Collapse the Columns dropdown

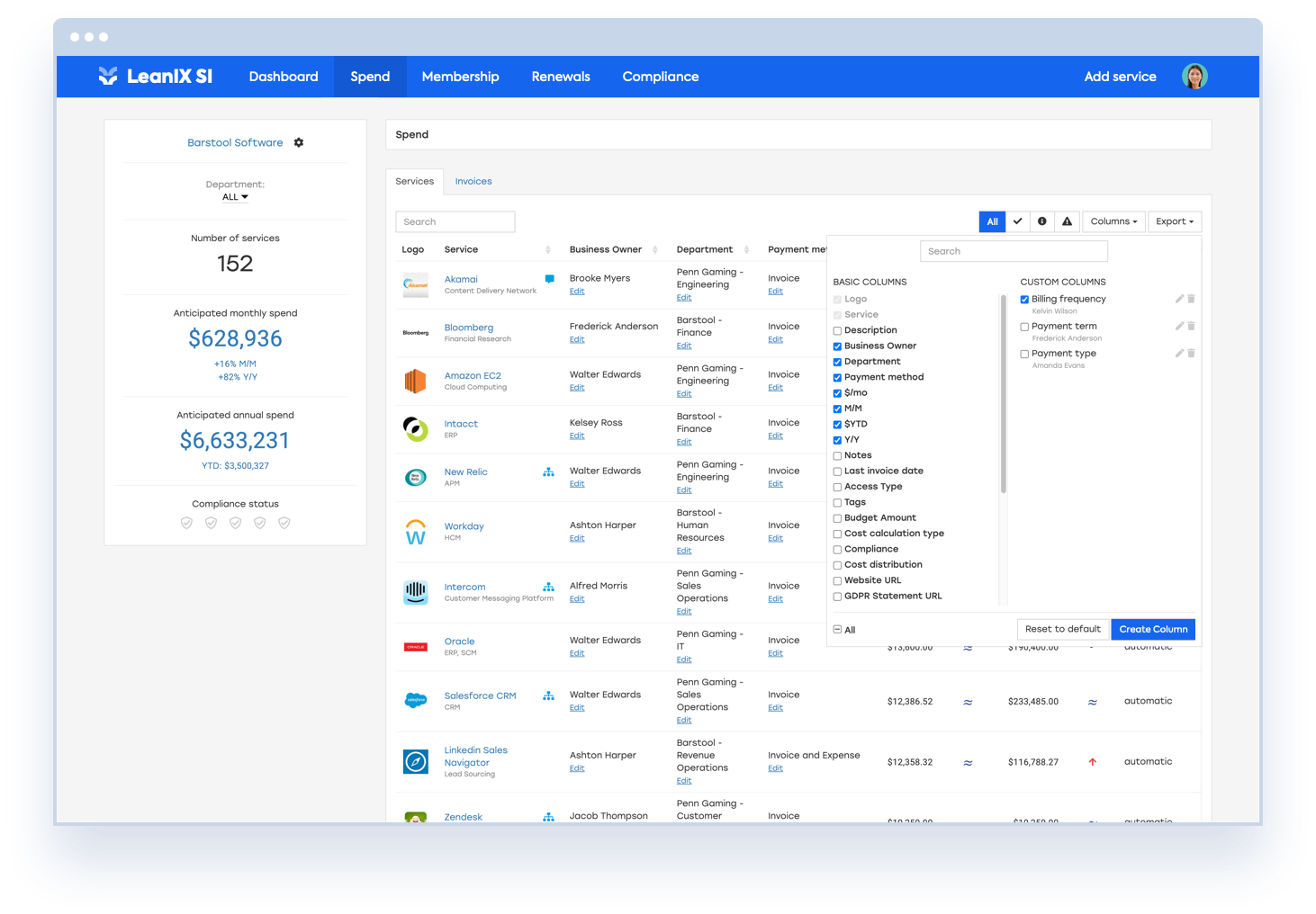(1114, 222)
